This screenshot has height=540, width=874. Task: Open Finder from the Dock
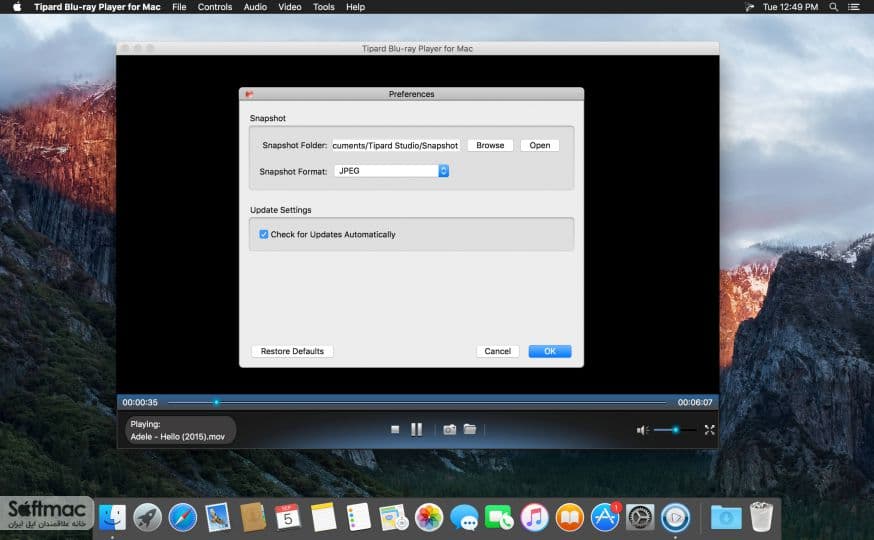(x=113, y=517)
